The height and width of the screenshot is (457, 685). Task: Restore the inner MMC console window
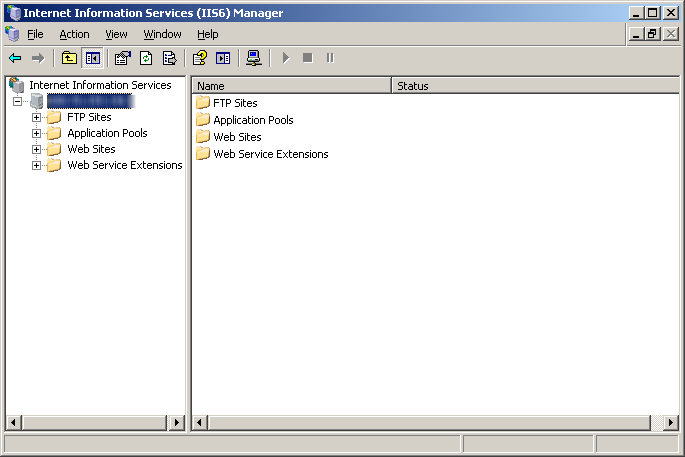(x=653, y=34)
